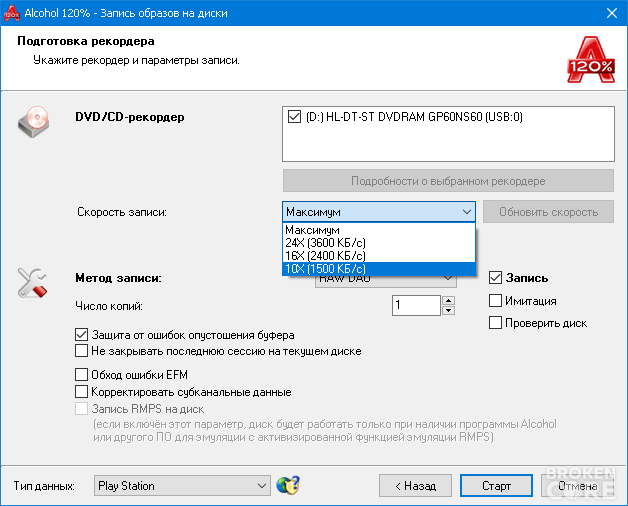Select 10X (1500 КБ/с) speed option
The height and width of the screenshot is (506, 628).
[379, 268]
